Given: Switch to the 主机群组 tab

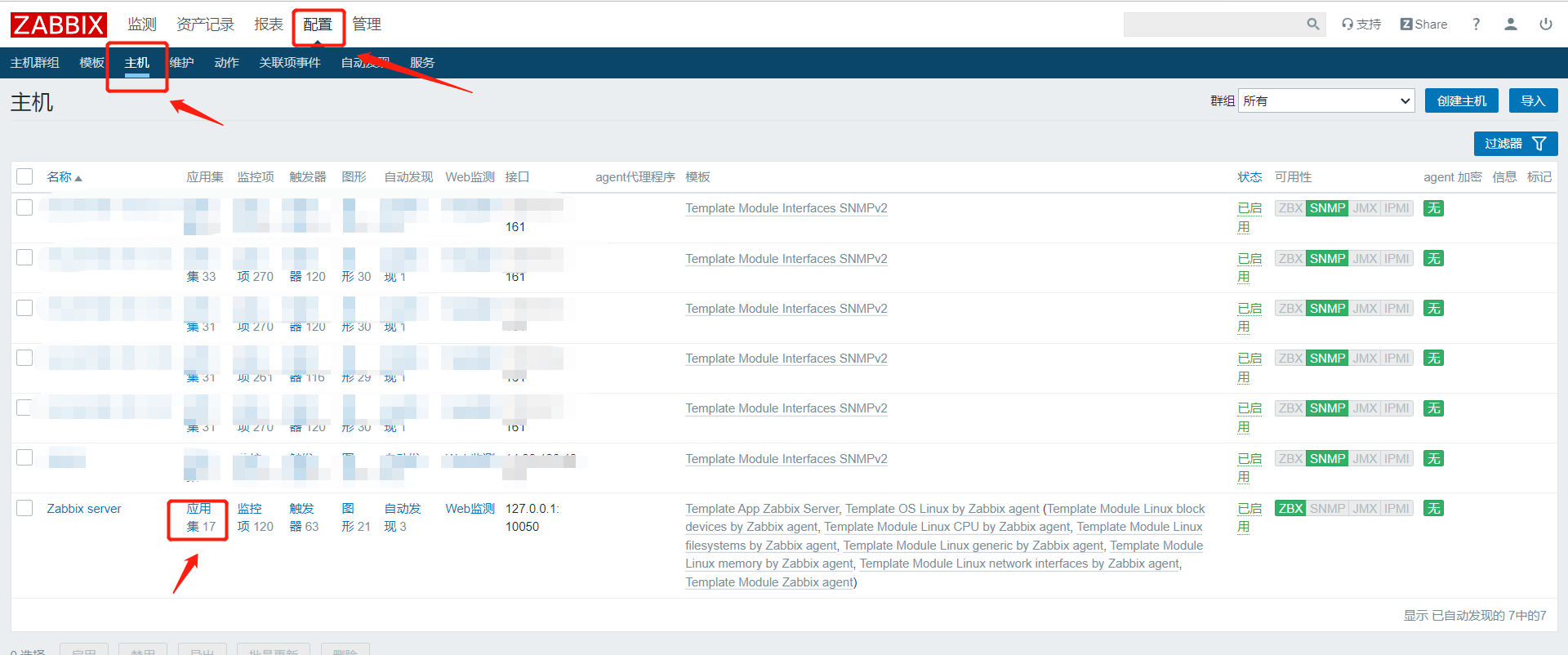Looking at the screenshot, I should tap(34, 63).
